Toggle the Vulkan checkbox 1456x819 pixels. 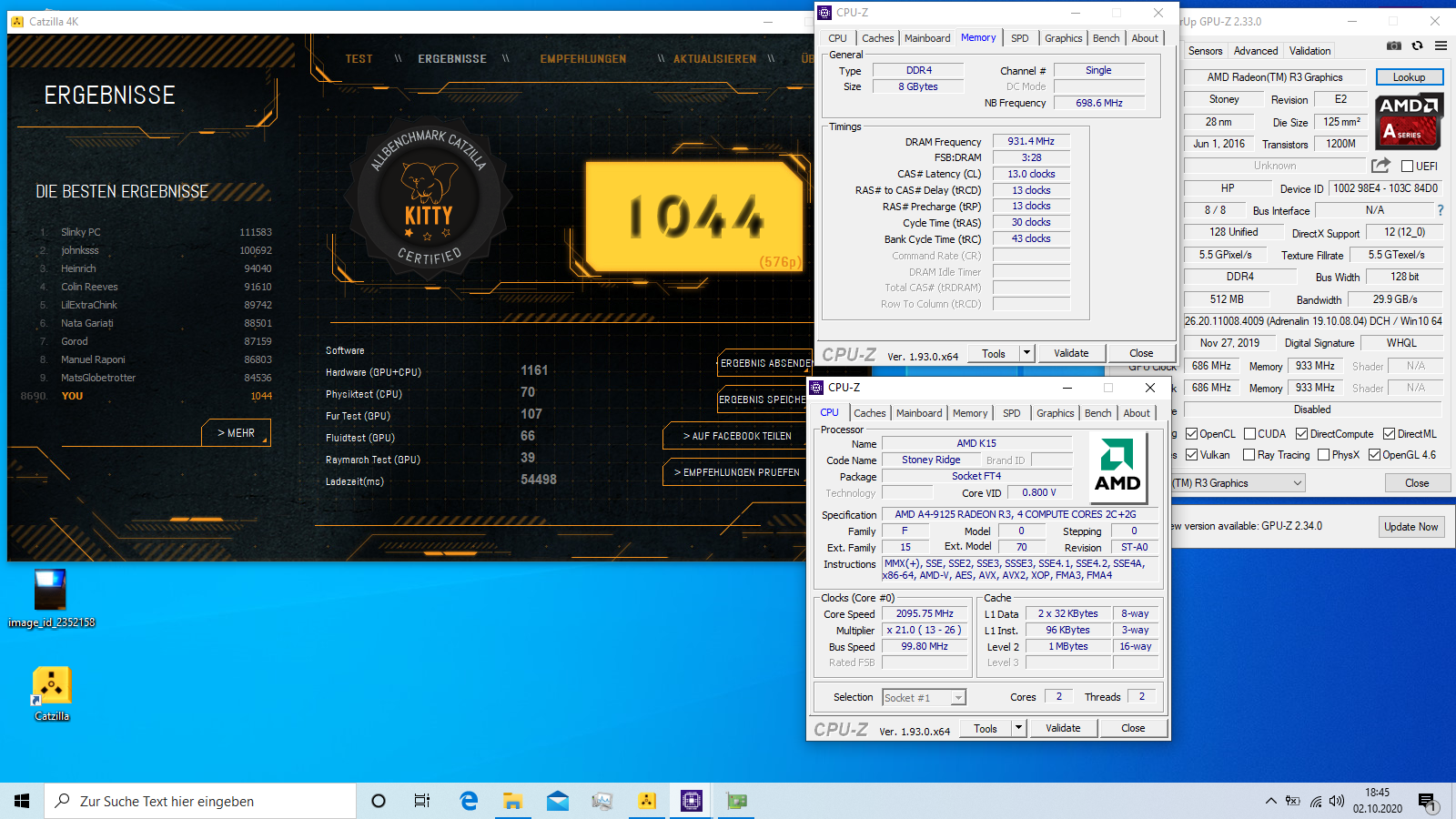(x=1191, y=455)
